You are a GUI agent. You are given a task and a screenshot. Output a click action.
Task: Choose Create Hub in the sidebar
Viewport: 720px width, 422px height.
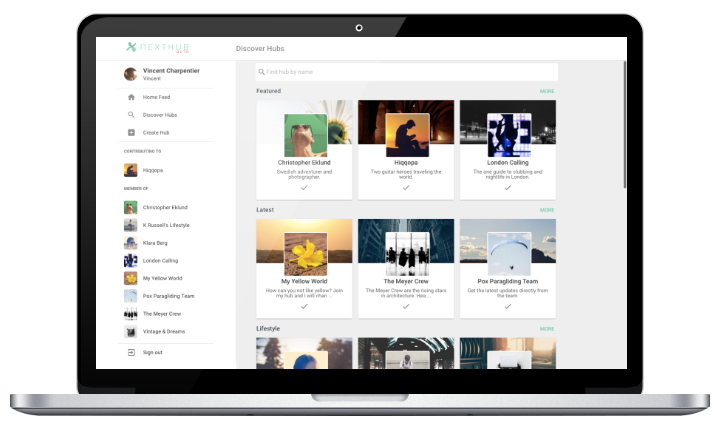(156, 133)
